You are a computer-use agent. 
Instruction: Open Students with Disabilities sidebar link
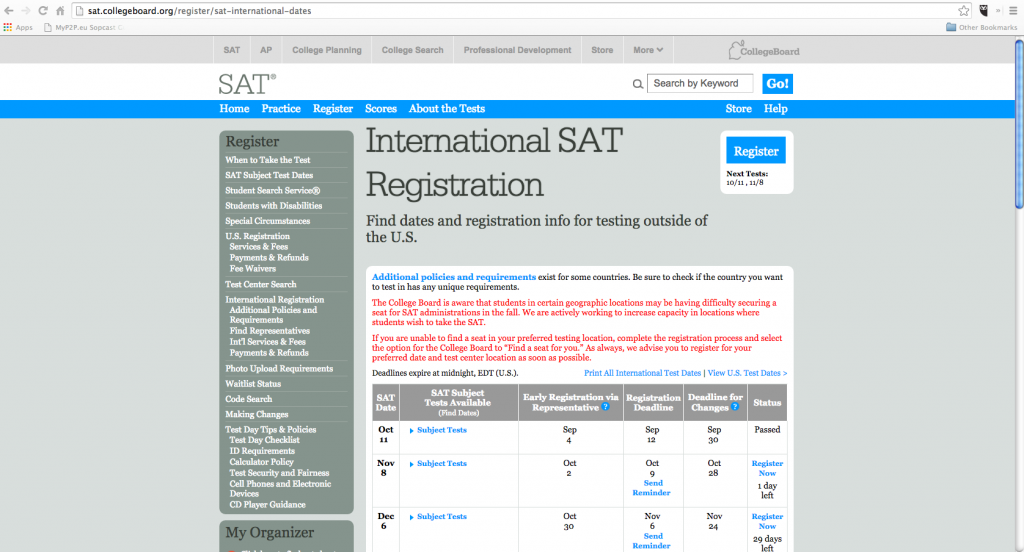pos(274,206)
